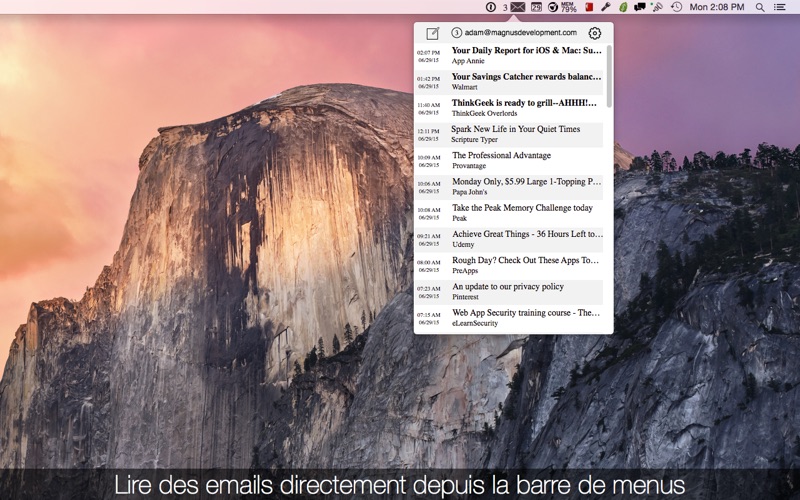The image size is (800, 500).
Task: Click the flashlight menu bar icon
Action: tap(606, 7)
